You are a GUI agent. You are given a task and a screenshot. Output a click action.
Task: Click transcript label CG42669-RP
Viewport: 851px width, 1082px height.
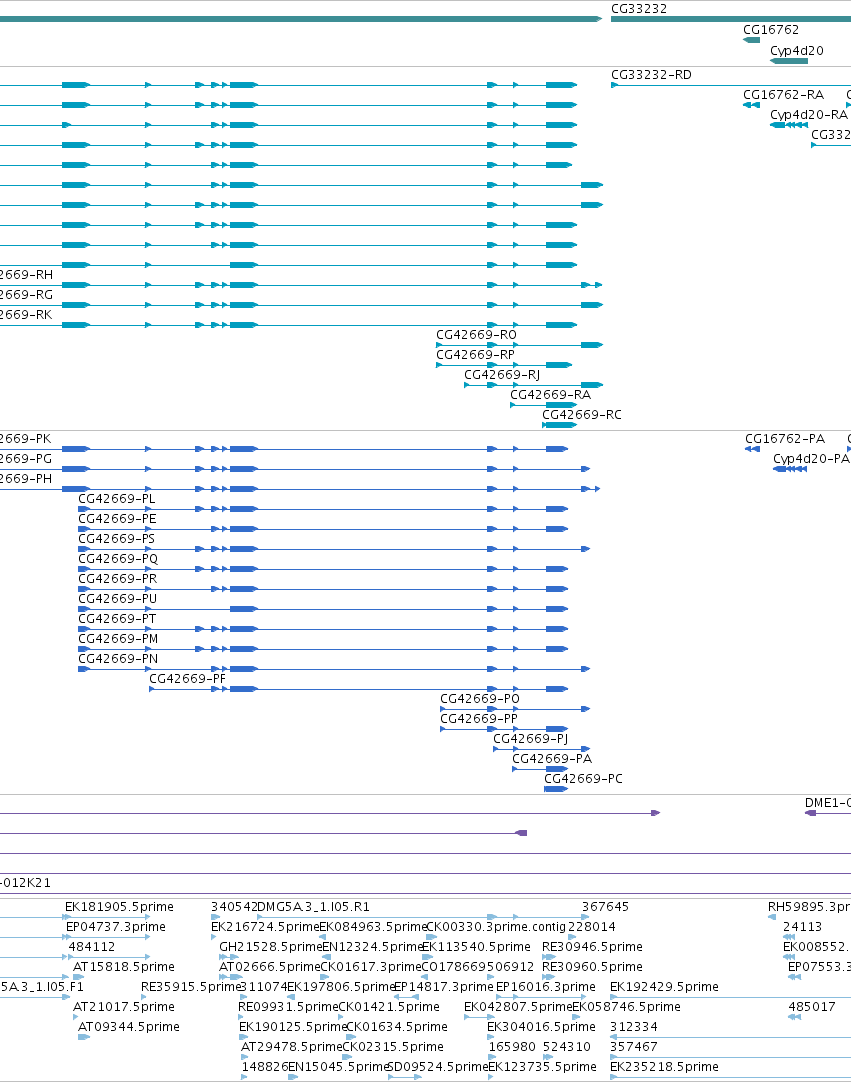(475, 355)
